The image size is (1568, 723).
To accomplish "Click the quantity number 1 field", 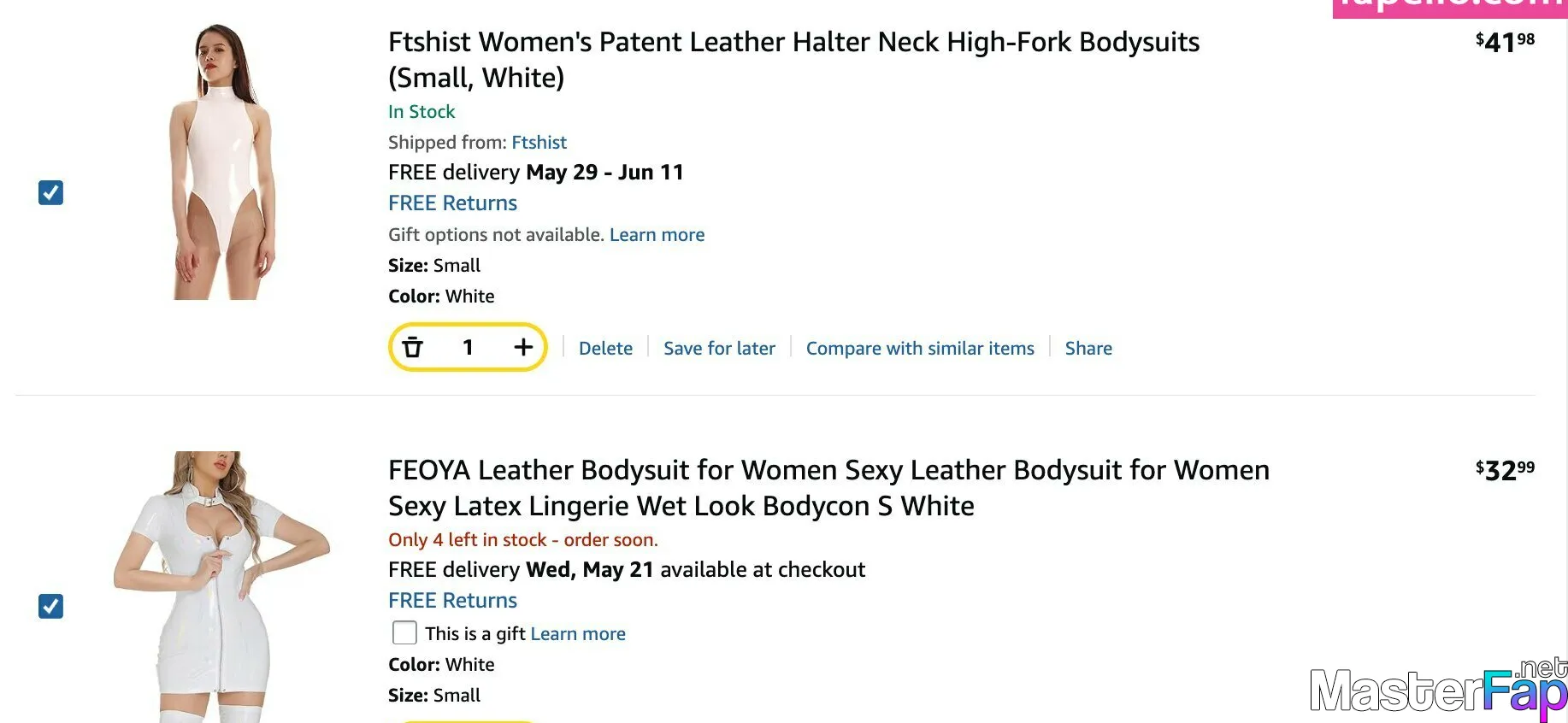I will pos(468,347).
